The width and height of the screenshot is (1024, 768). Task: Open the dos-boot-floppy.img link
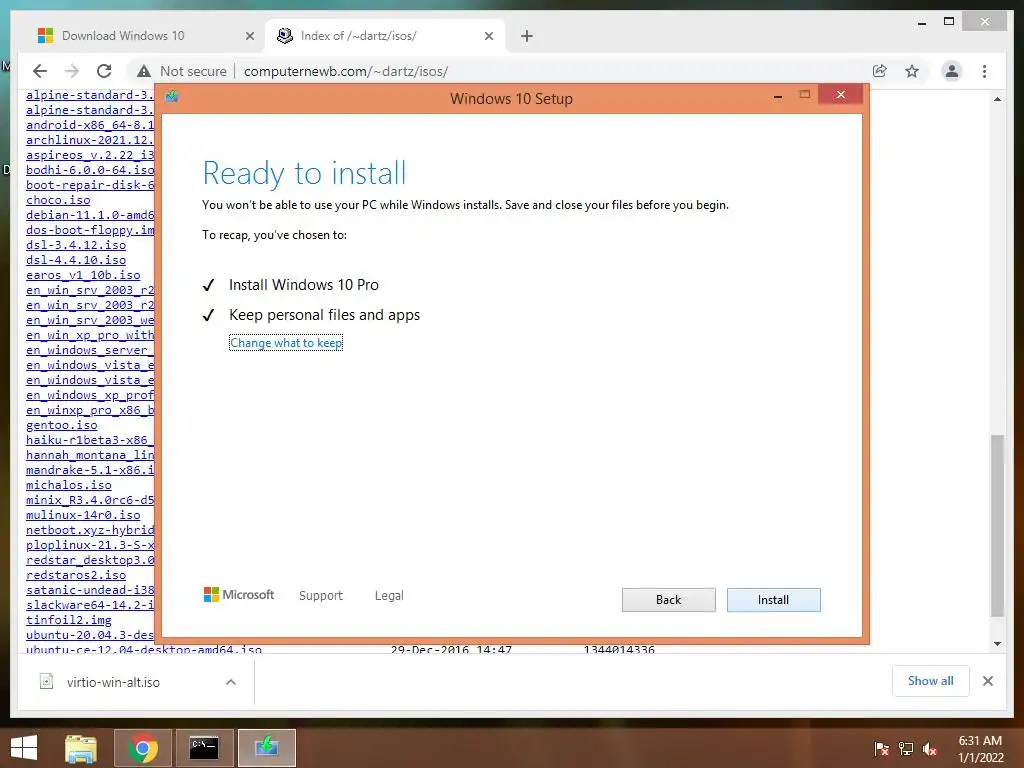90,230
